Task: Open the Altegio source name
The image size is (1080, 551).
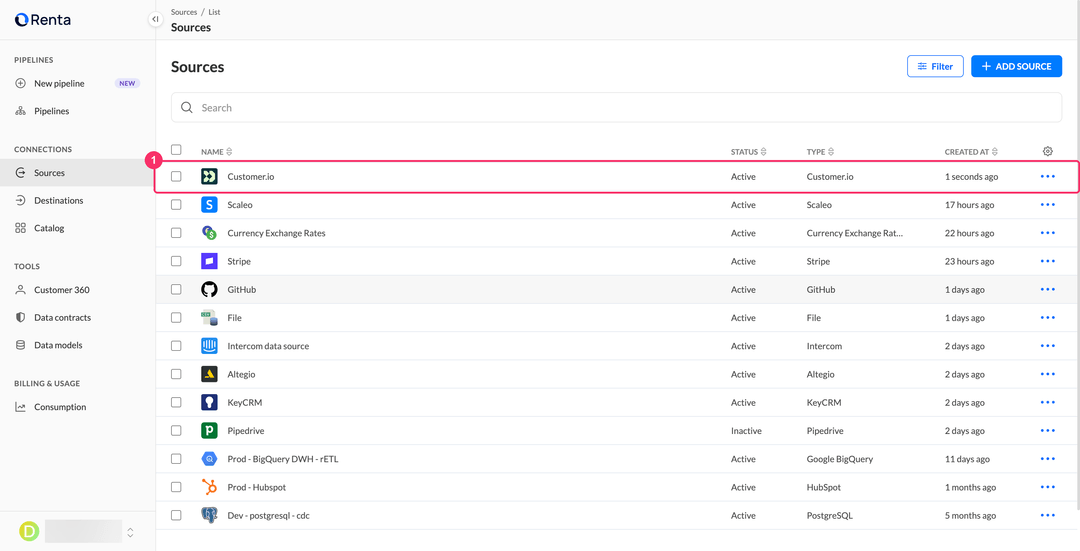Action: tap(241, 374)
